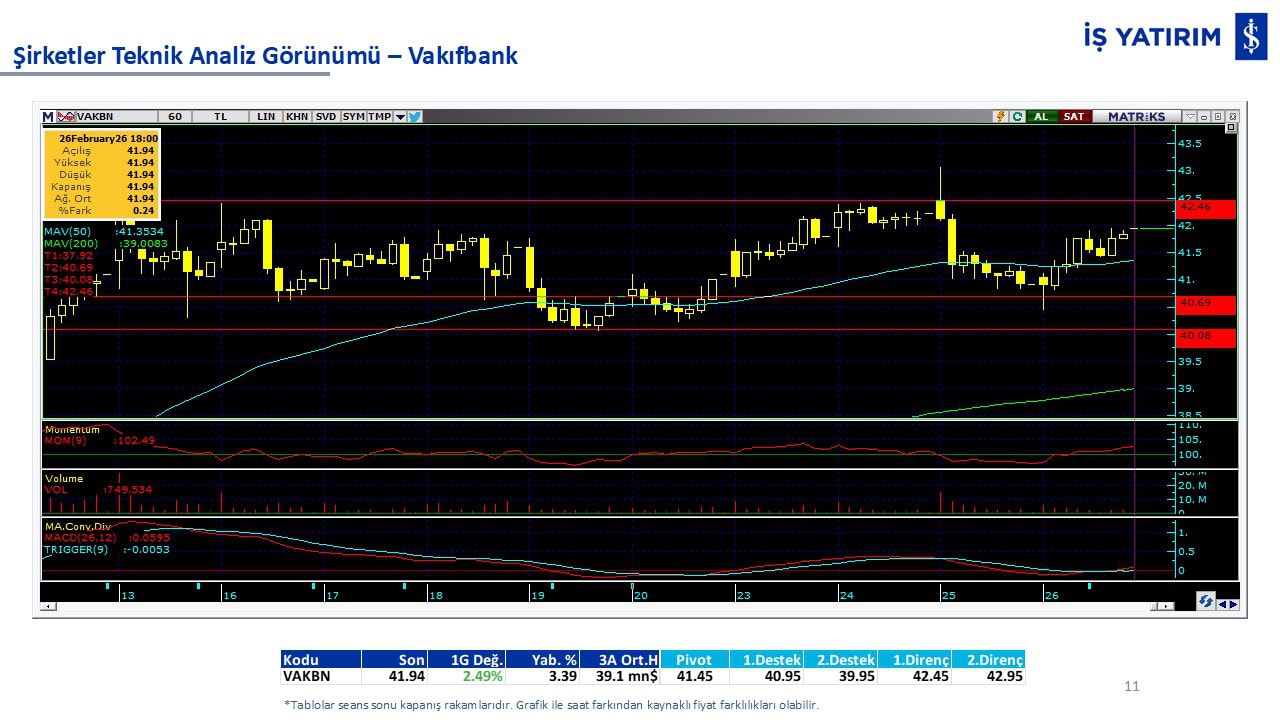The width and height of the screenshot is (1280, 720).
Task: Toggle LIN linear scale button
Action: pyautogui.click(x=266, y=116)
